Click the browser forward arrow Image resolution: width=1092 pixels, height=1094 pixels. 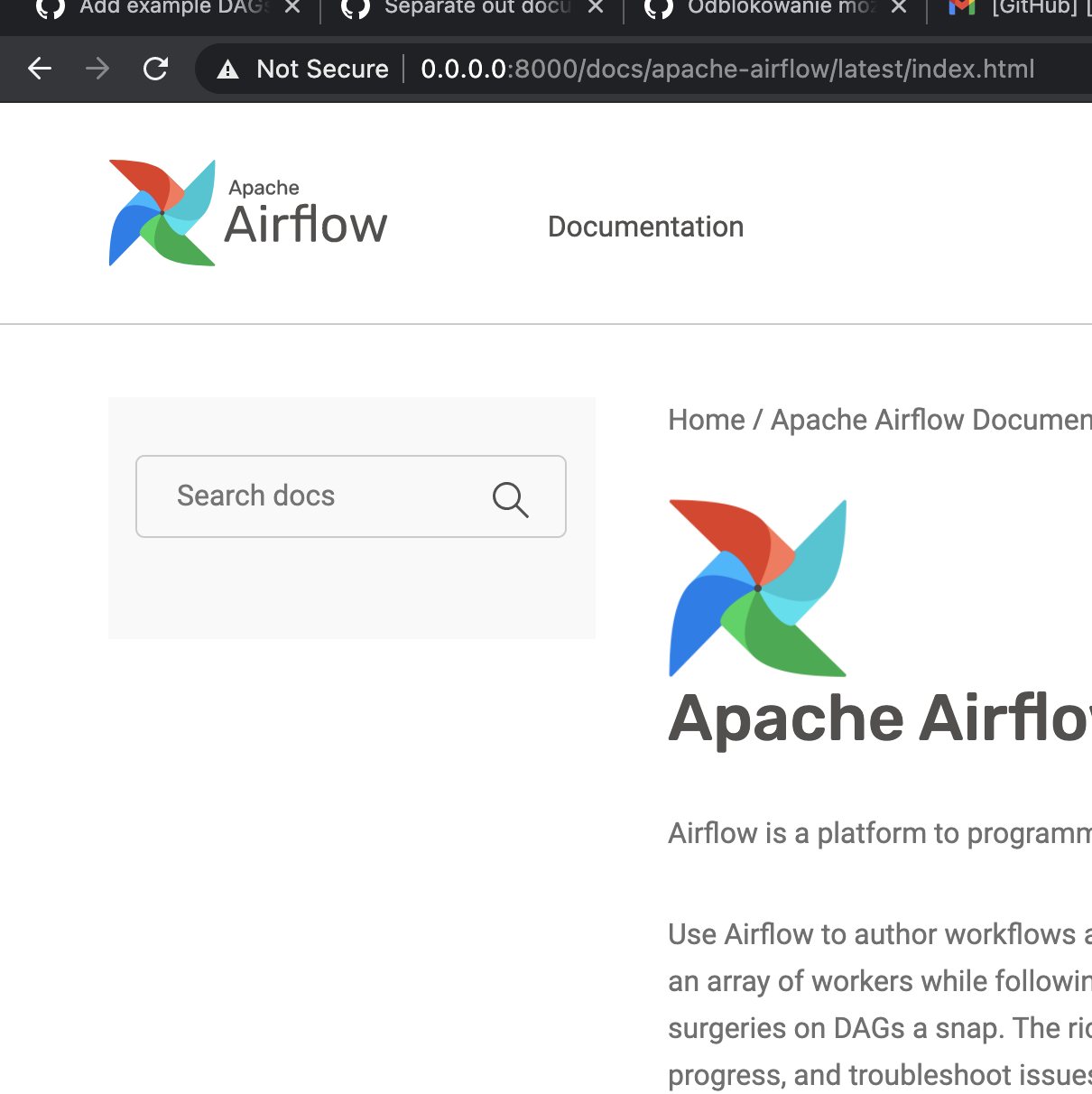tap(97, 69)
